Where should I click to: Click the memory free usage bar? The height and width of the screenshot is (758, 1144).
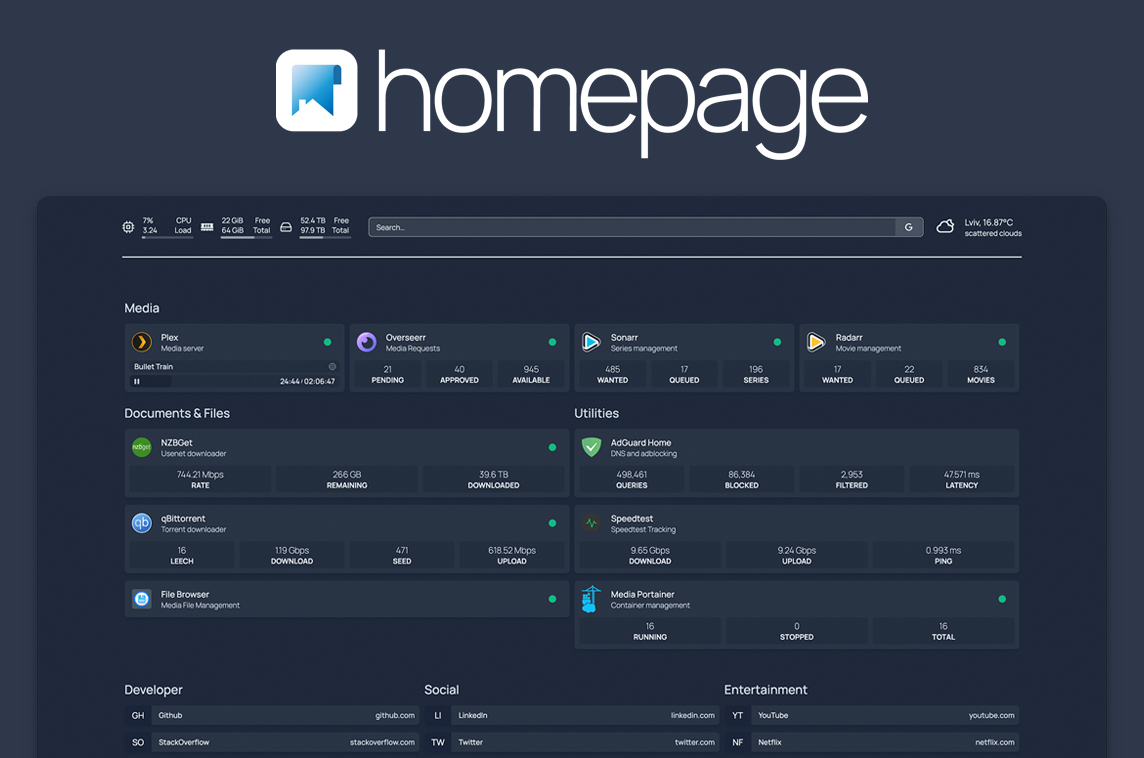(x=246, y=237)
